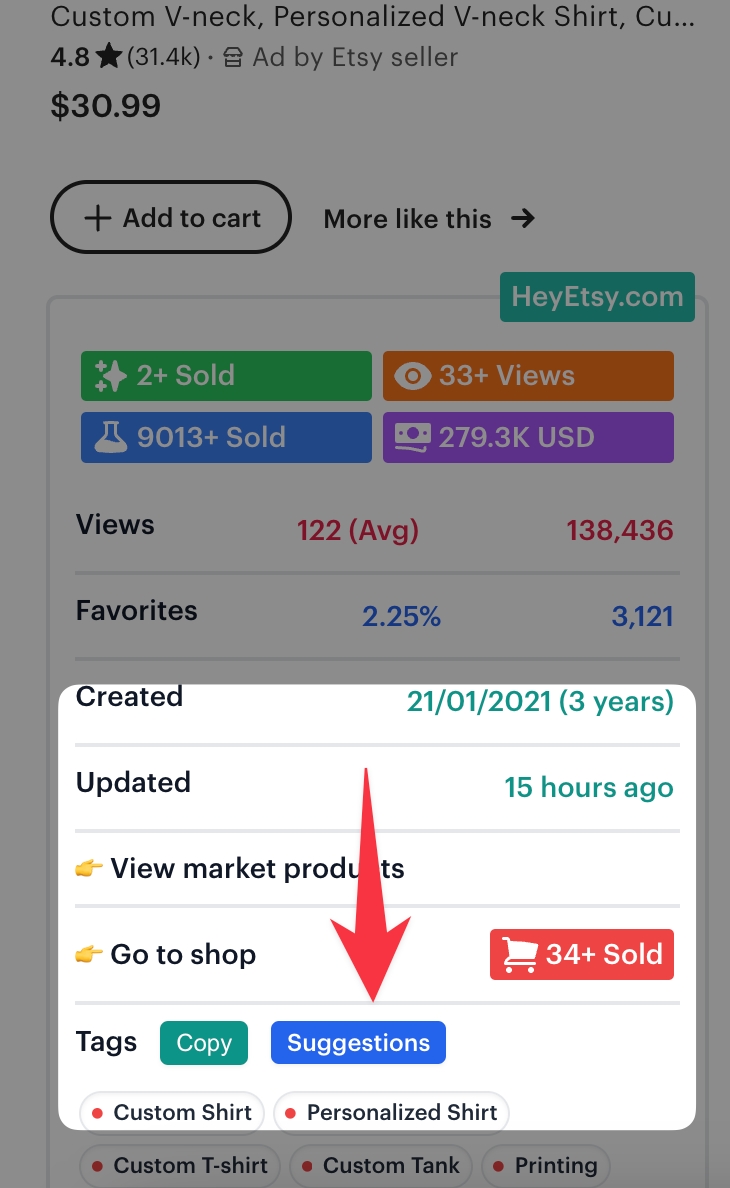Open tag Suggestions
Viewport: 730px width, 1188px height.
click(x=358, y=1043)
